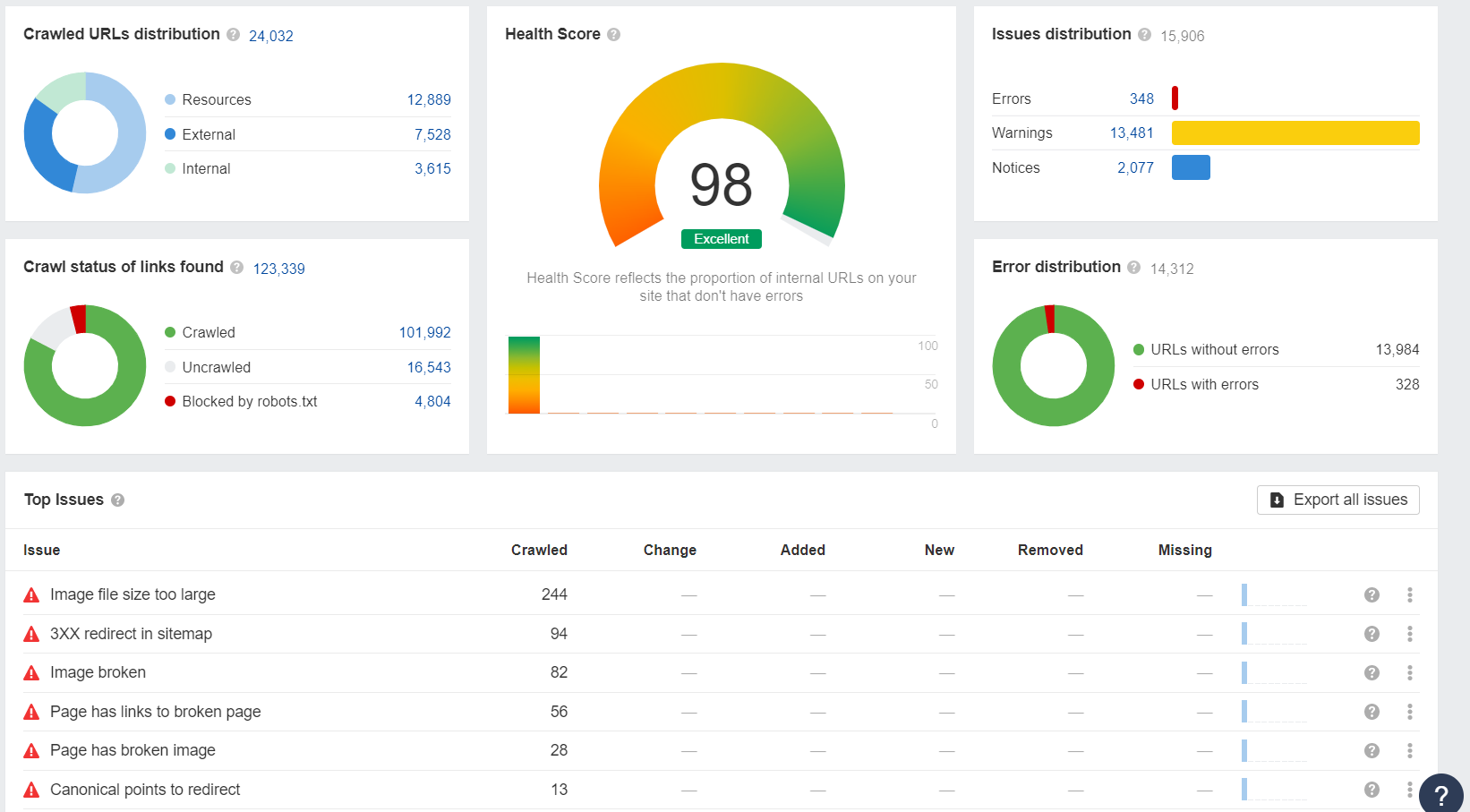Viewport: 1470px width, 812px height.
Task: Click error triangle icon for Image file size too large
Action: coord(31,595)
